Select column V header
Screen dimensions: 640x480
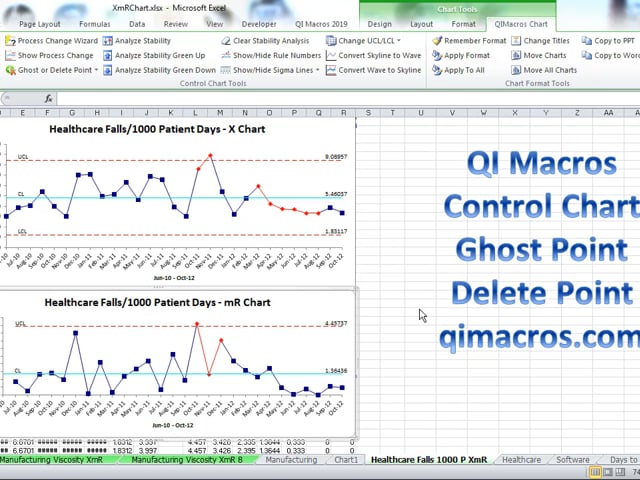452,113
